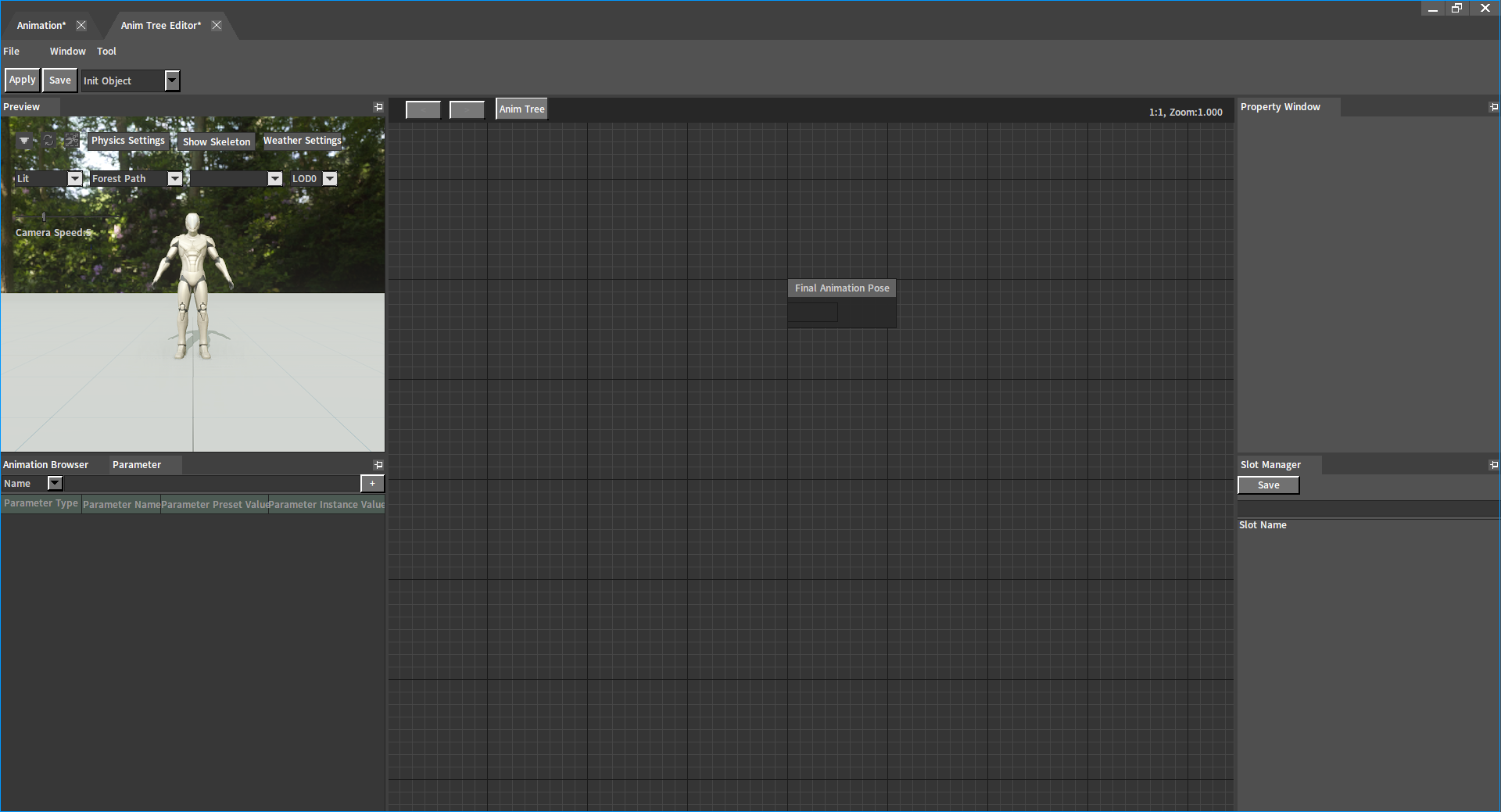Click the Camera Speed label
Image resolution: width=1501 pixels, height=812 pixels.
coord(52,233)
